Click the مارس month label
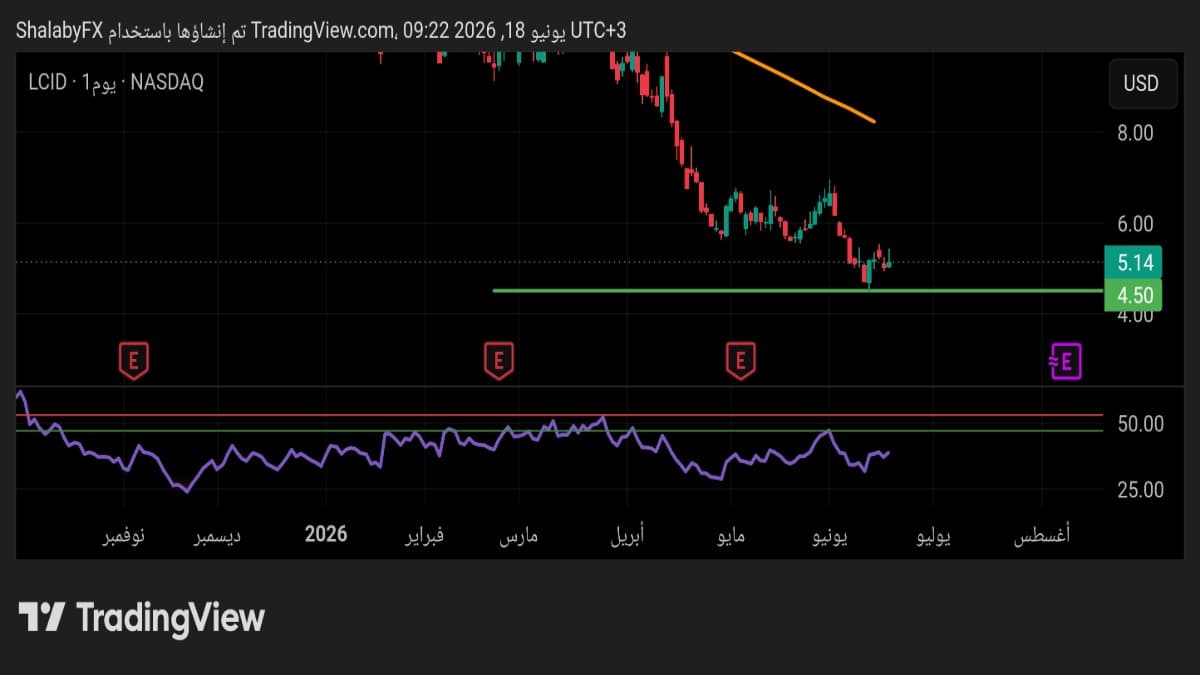This screenshot has height=675, width=1200. (x=518, y=536)
